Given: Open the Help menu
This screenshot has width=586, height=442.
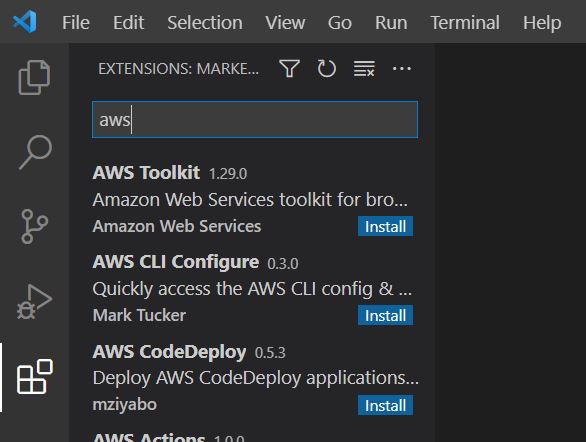Looking at the screenshot, I should pos(542,22).
